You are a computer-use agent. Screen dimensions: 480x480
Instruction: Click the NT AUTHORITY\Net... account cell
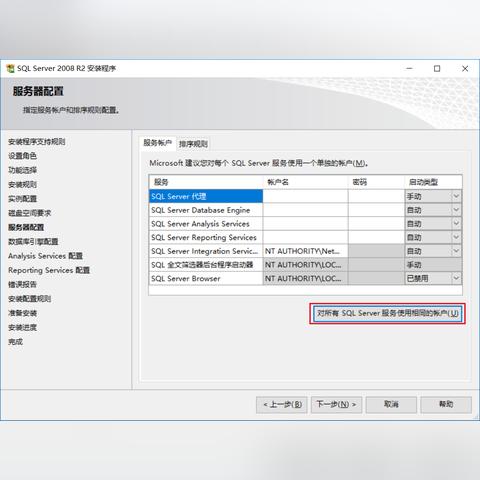click(305, 251)
